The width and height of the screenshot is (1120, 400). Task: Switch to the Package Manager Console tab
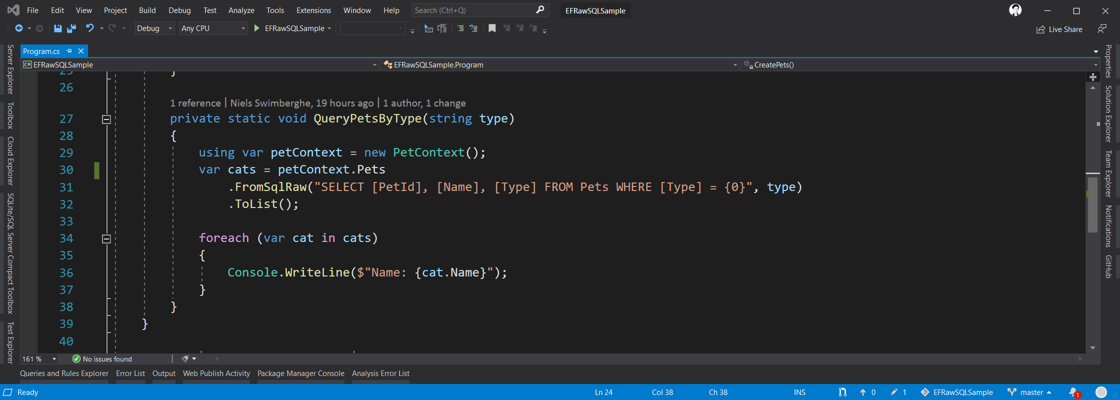(x=300, y=374)
